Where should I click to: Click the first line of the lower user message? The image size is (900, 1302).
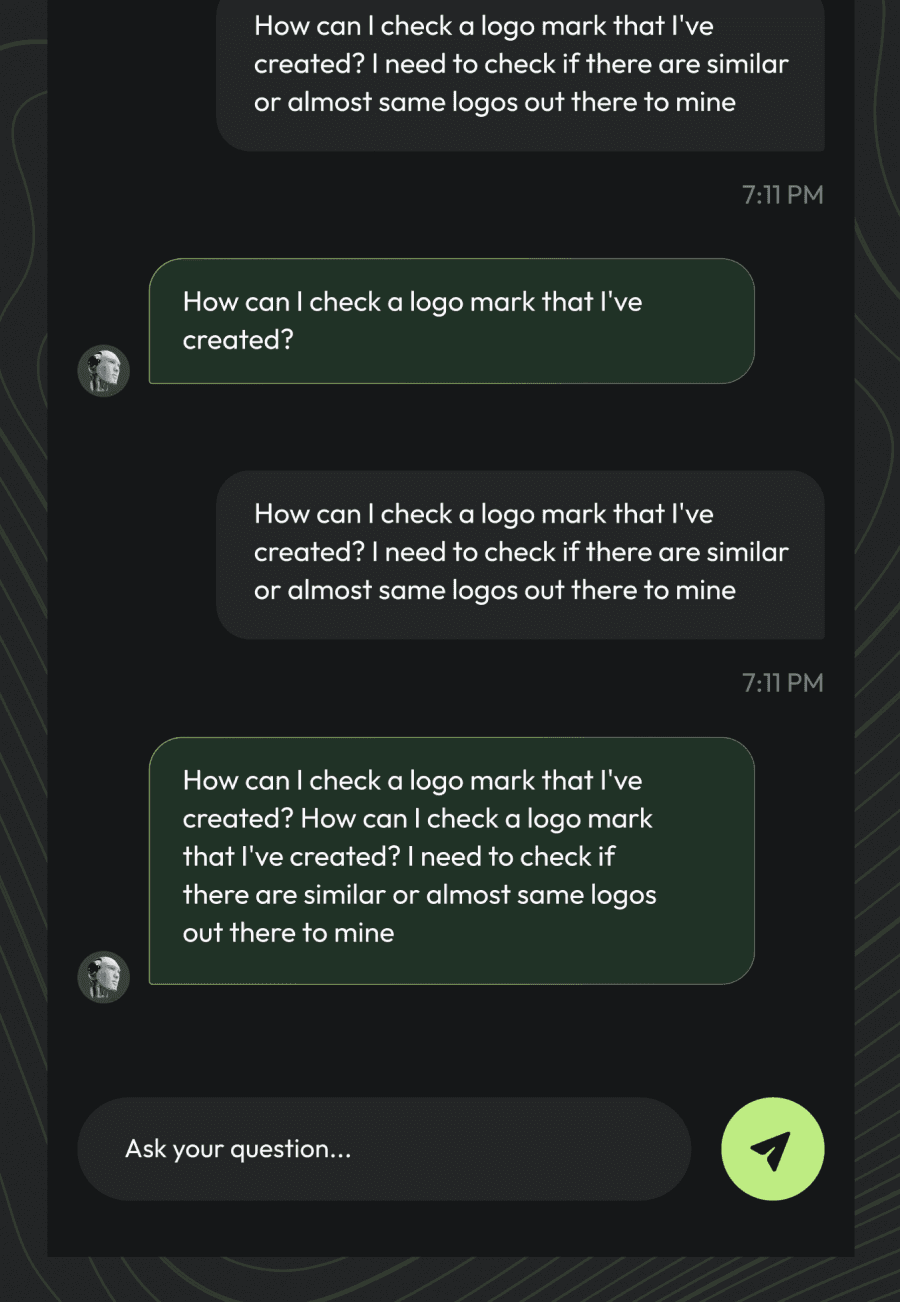(483, 514)
